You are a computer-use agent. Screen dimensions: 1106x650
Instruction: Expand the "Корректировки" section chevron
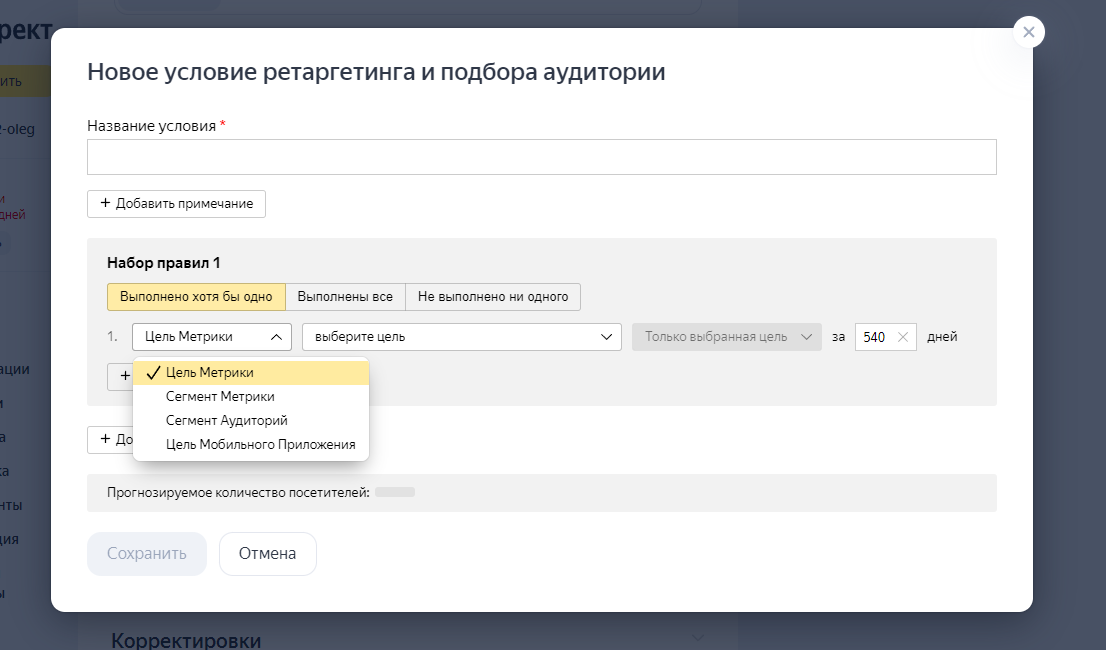coord(698,639)
